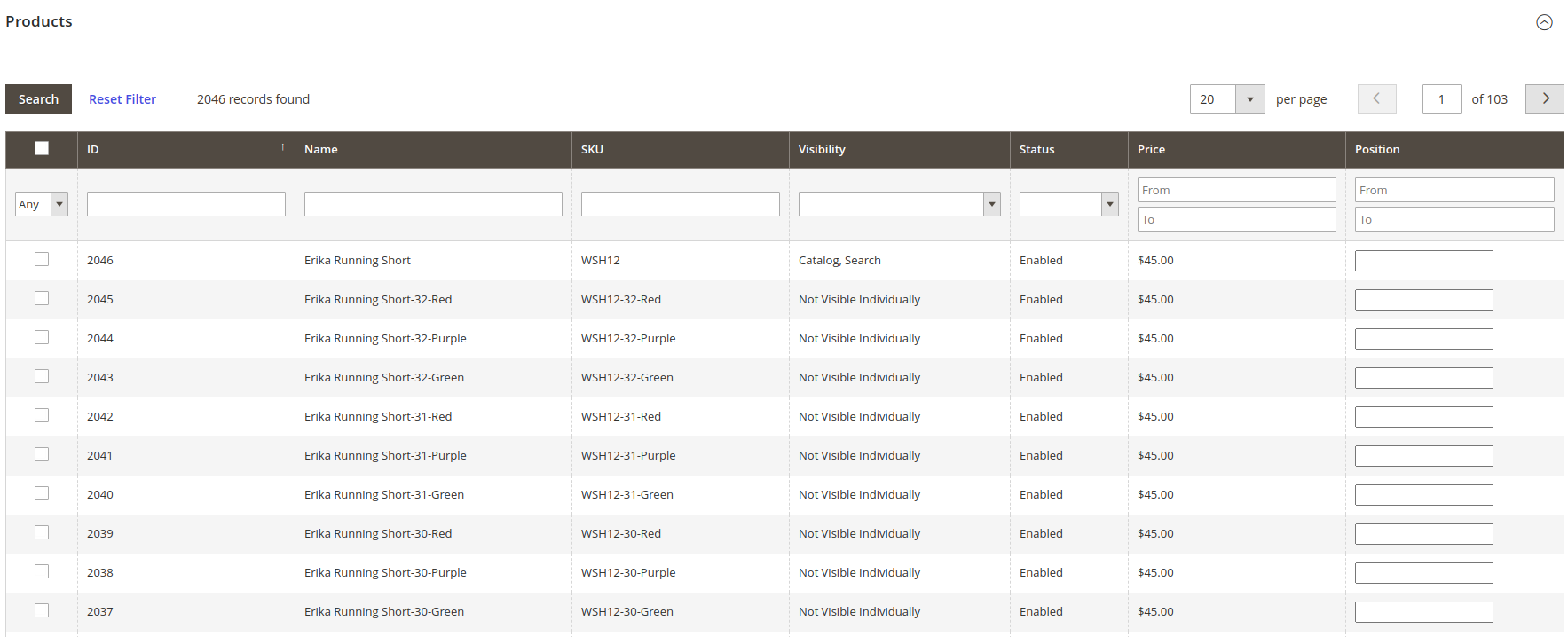The height and width of the screenshot is (637, 1568).
Task: Toggle the select-all checkbox in header
Action: pyautogui.click(x=42, y=148)
